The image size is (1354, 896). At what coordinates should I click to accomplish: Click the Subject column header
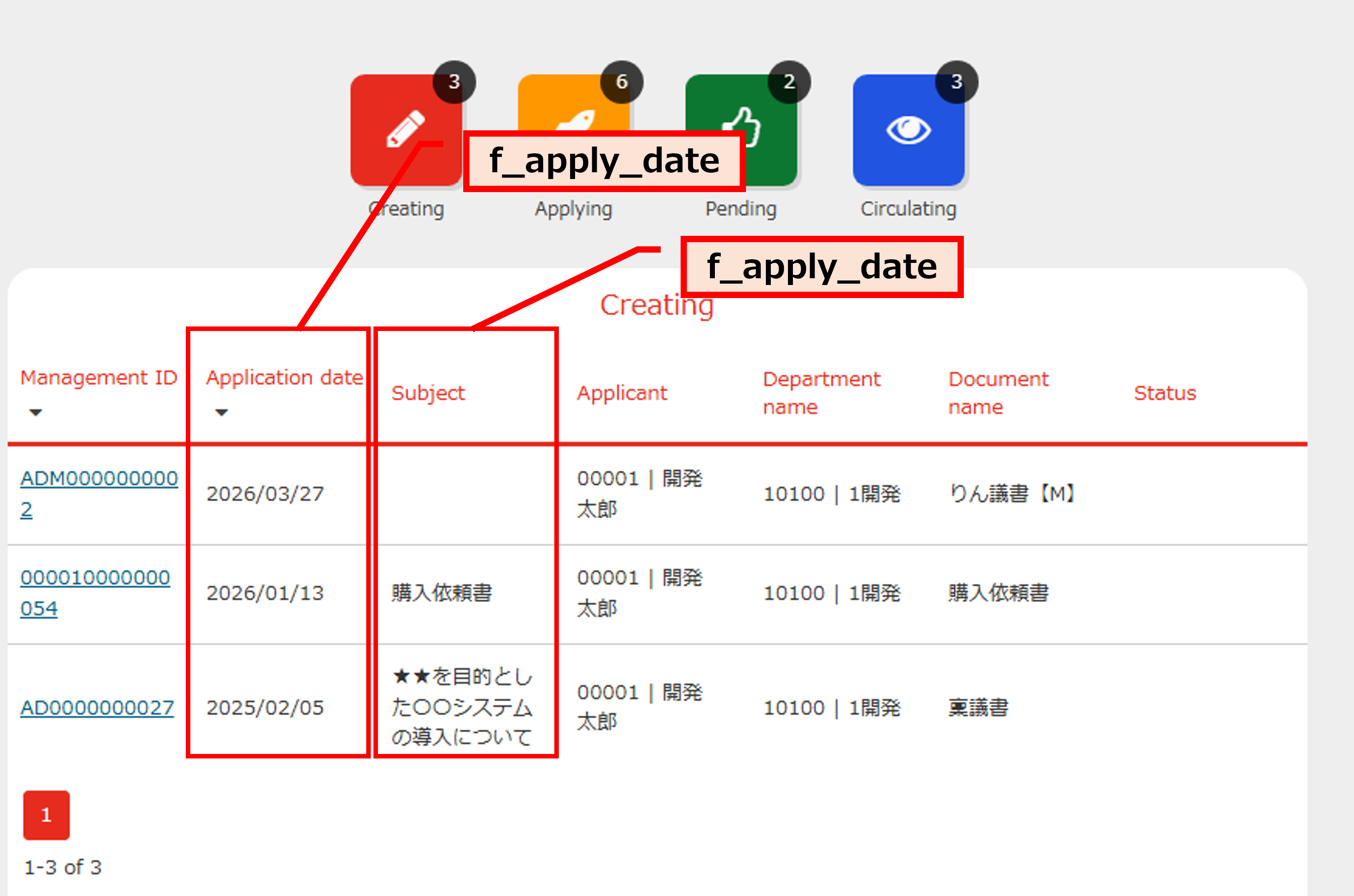pyautogui.click(x=428, y=393)
